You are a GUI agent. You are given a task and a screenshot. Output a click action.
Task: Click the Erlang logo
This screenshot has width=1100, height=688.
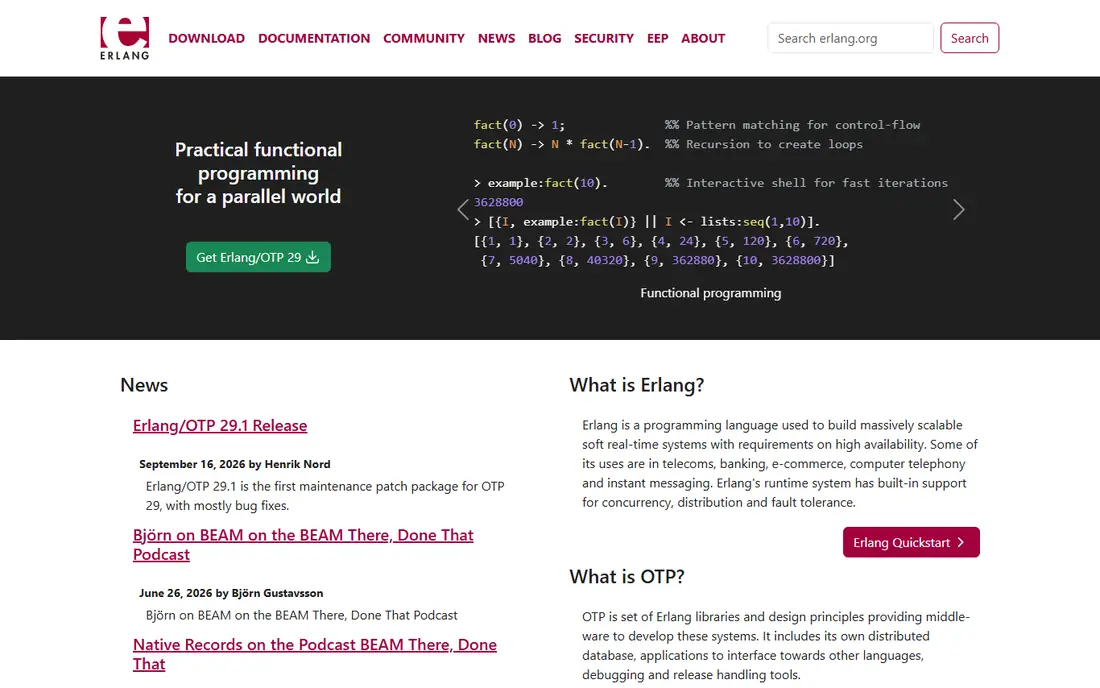(x=125, y=39)
